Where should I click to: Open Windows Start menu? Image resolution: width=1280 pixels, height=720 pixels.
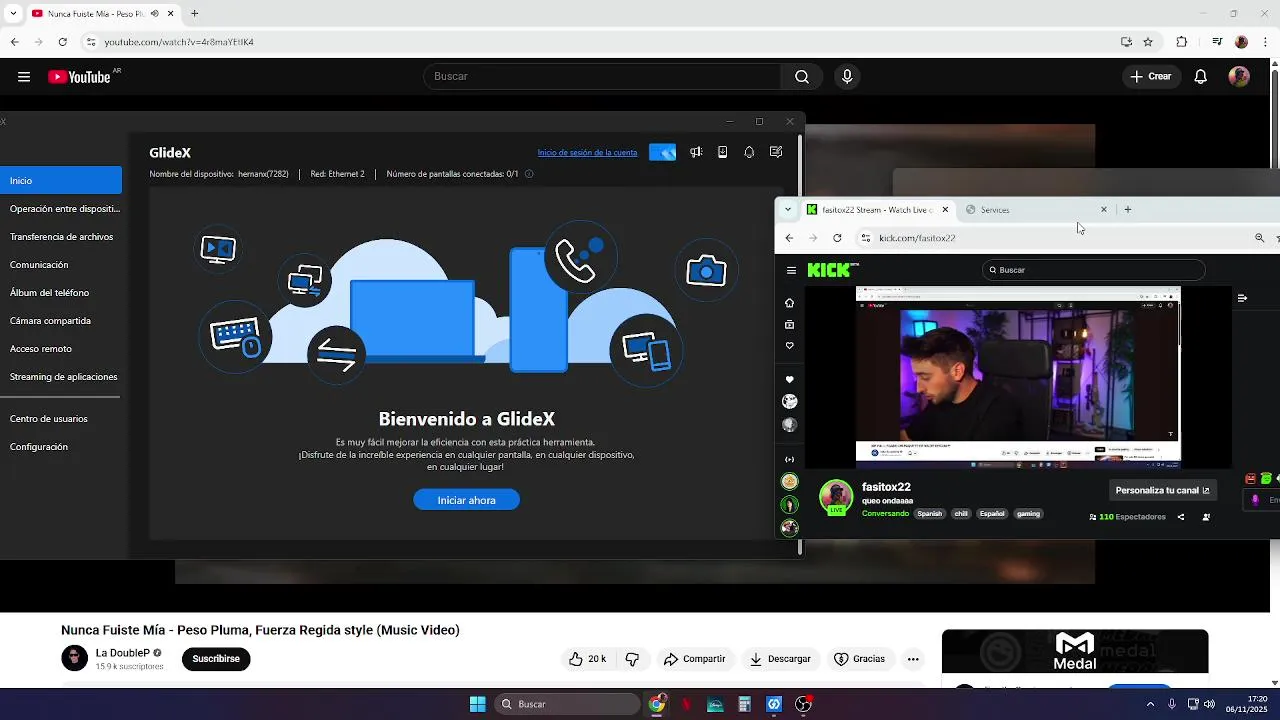478,704
